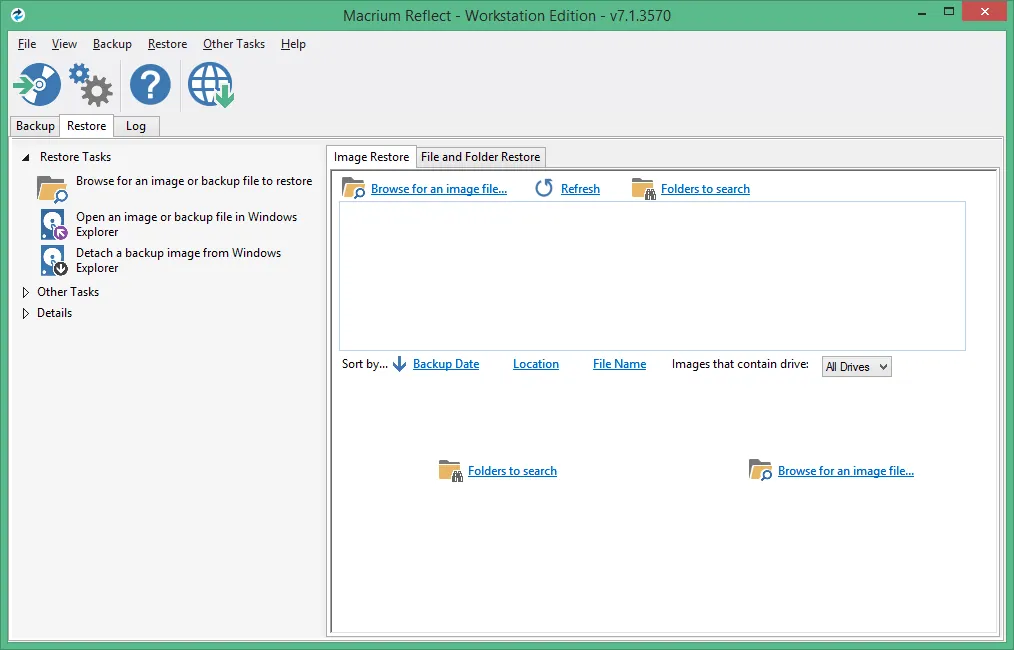Click the Sort by down arrow icon
Image resolution: width=1014 pixels, height=650 pixels.
click(x=400, y=364)
